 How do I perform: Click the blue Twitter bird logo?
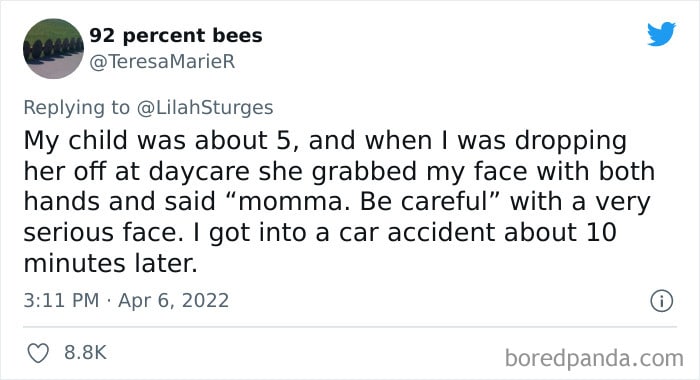click(x=661, y=33)
